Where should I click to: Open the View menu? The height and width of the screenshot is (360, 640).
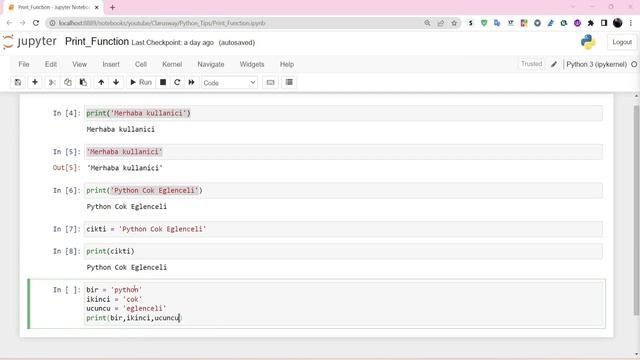click(80, 64)
